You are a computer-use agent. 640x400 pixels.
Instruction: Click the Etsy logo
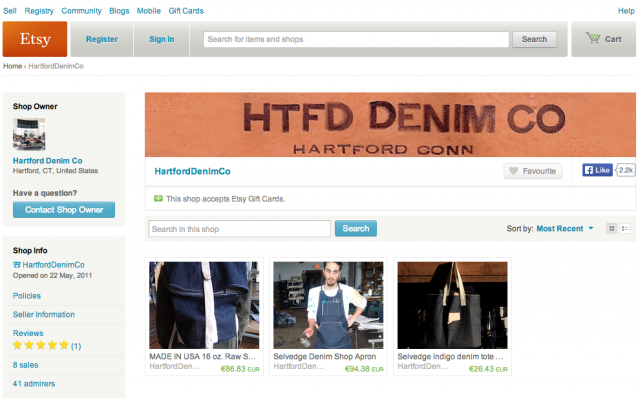pyautogui.click(x=35, y=39)
